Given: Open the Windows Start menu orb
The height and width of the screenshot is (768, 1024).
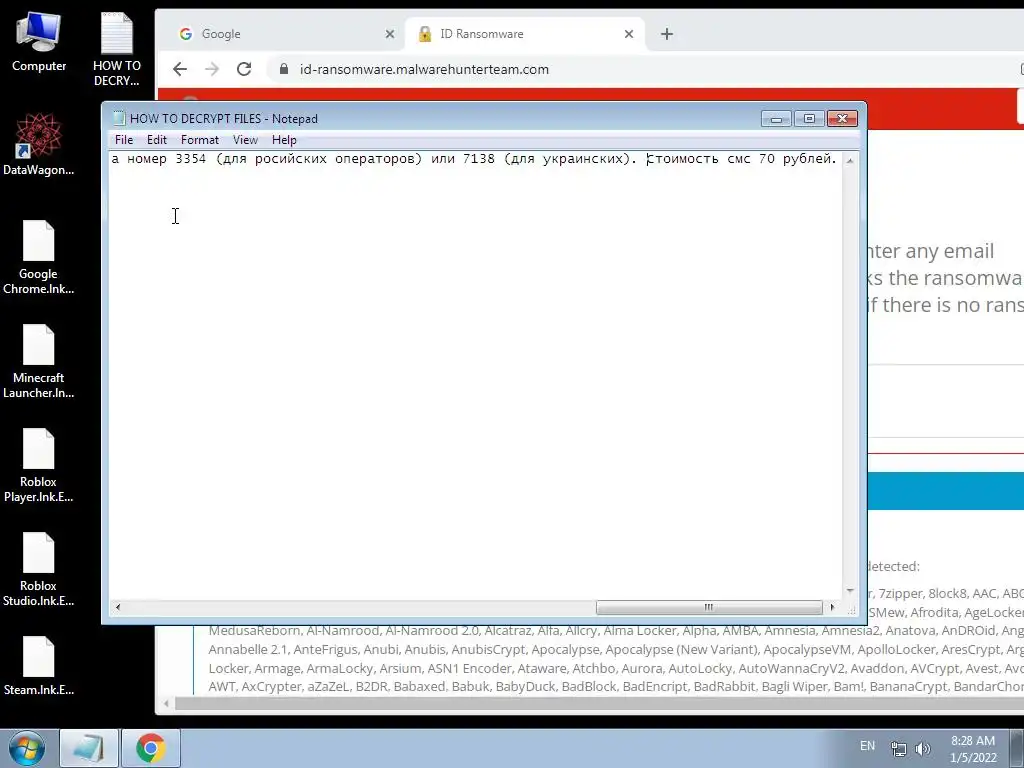Looking at the screenshot, I should [x=27, y=748].
